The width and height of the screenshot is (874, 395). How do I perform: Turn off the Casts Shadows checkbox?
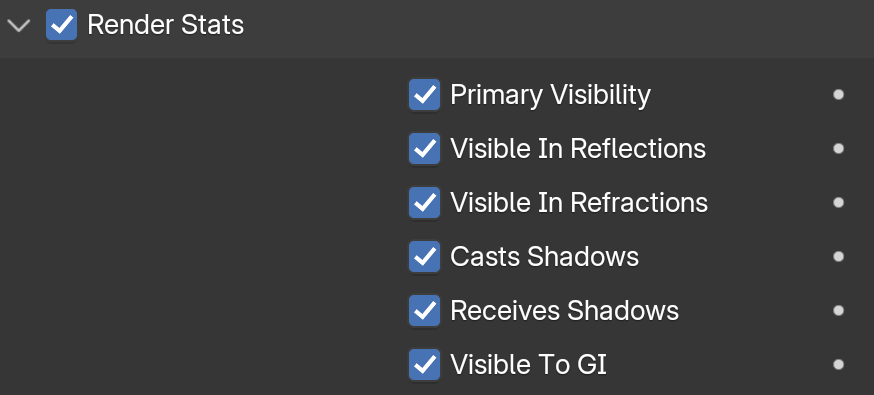point(424,256)
